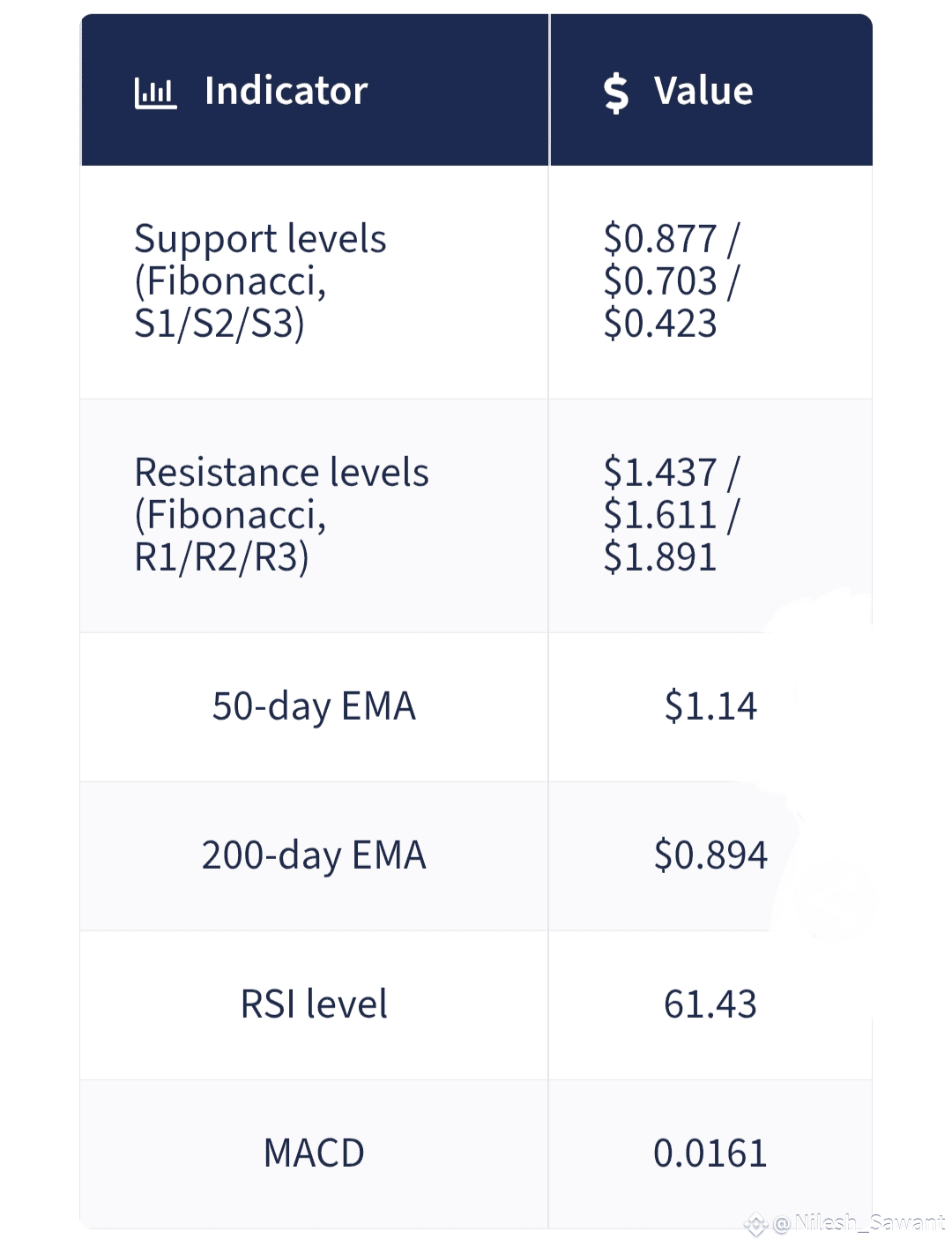
Task: Open the @Nilesh_Sawant watermark handle
Action: pyautogui.click(x=859, y=1222)
